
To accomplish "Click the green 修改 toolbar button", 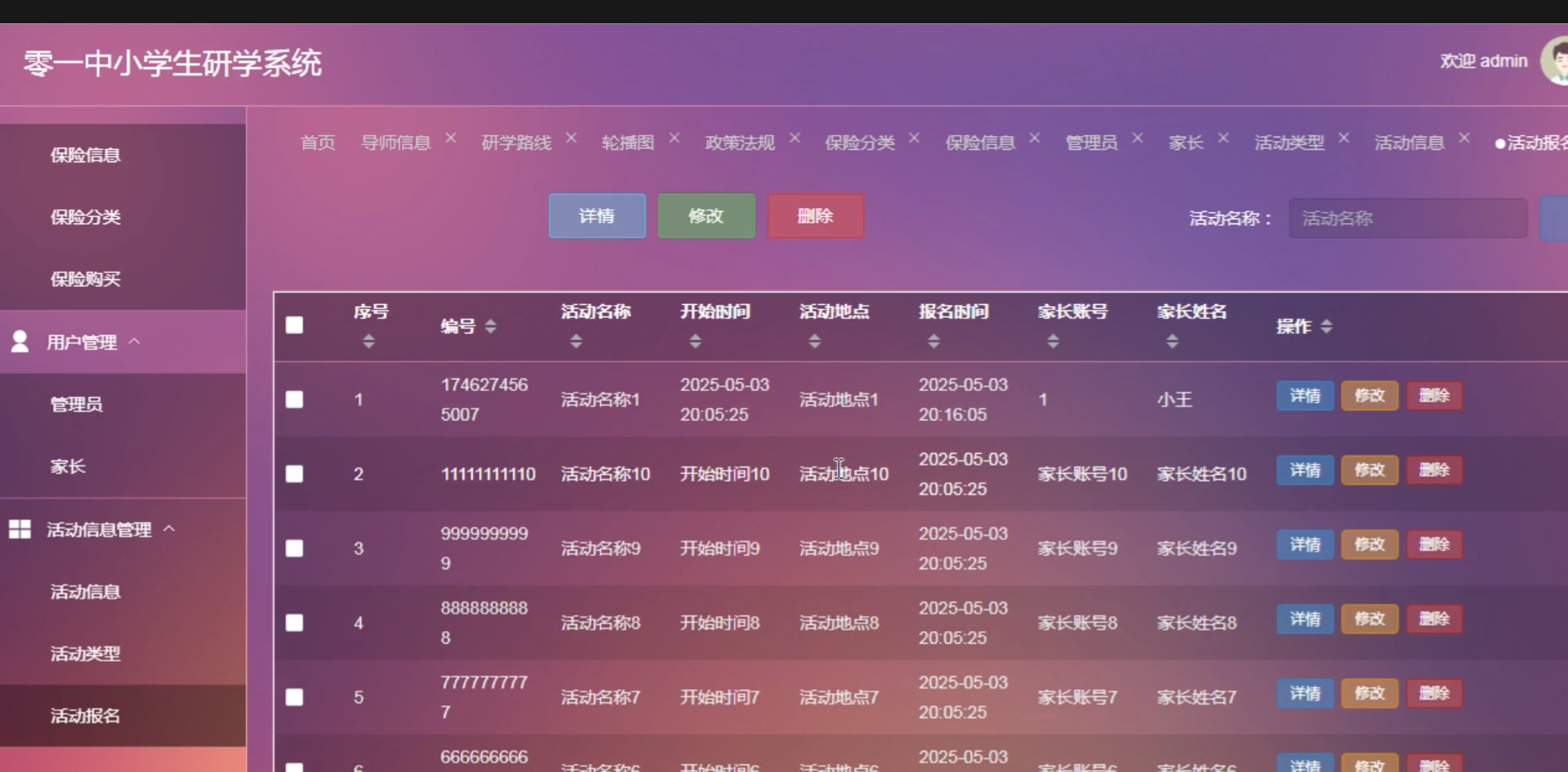I will (x=706, y=216).
